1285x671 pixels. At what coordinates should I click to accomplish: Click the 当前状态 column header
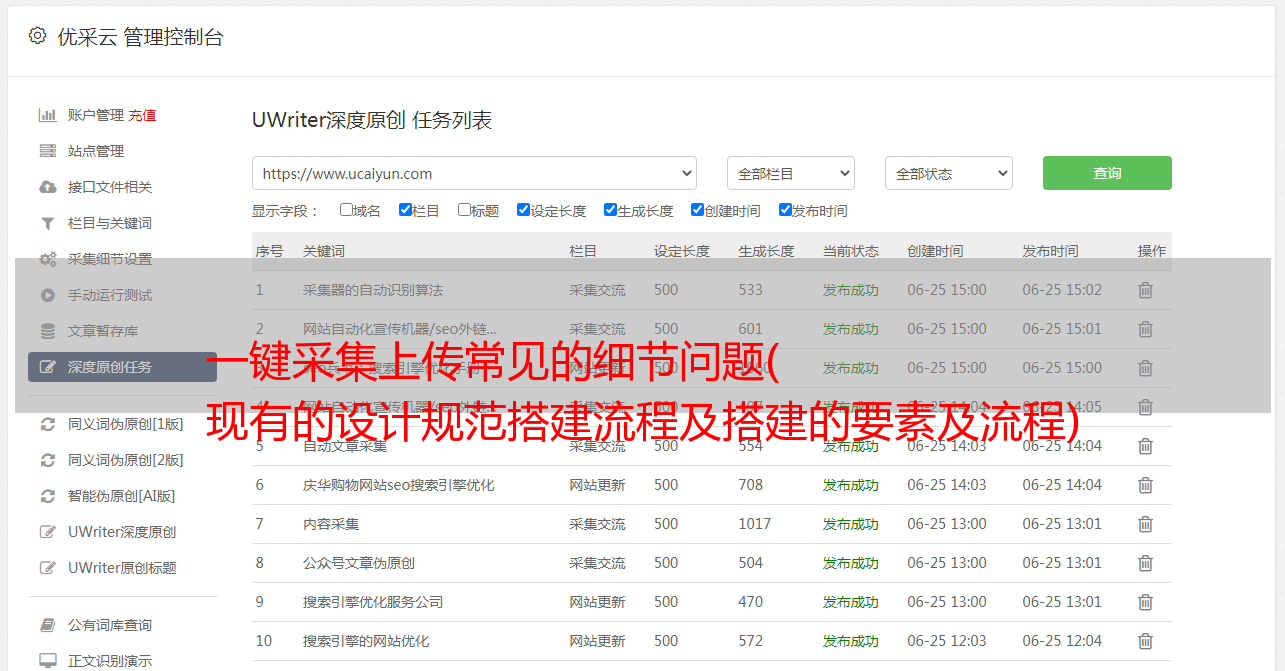(851, 251)
